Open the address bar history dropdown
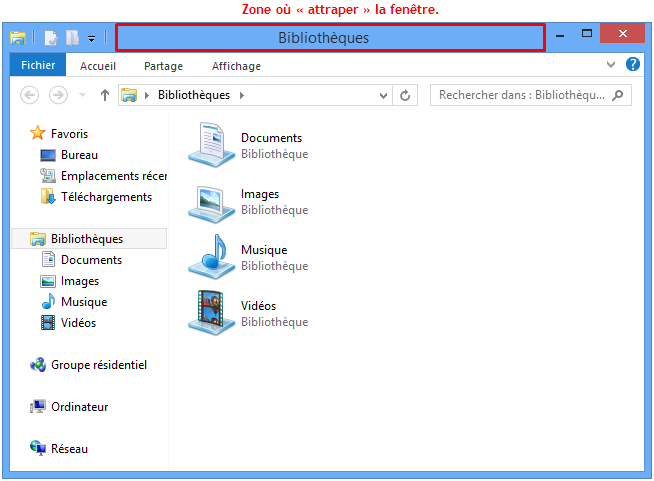 pos(383,96)
